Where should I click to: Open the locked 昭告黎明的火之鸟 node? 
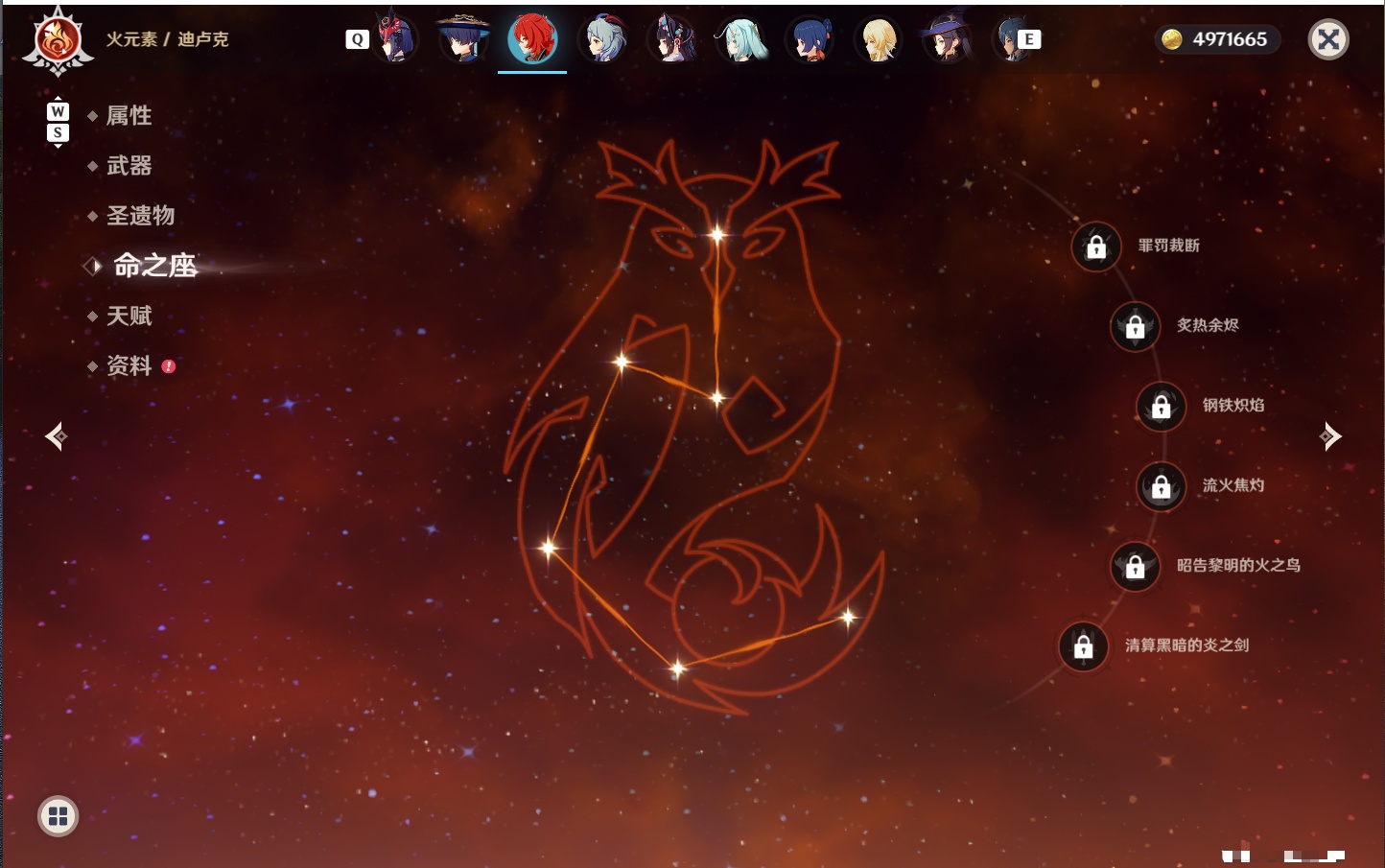tap(1136, 566)
